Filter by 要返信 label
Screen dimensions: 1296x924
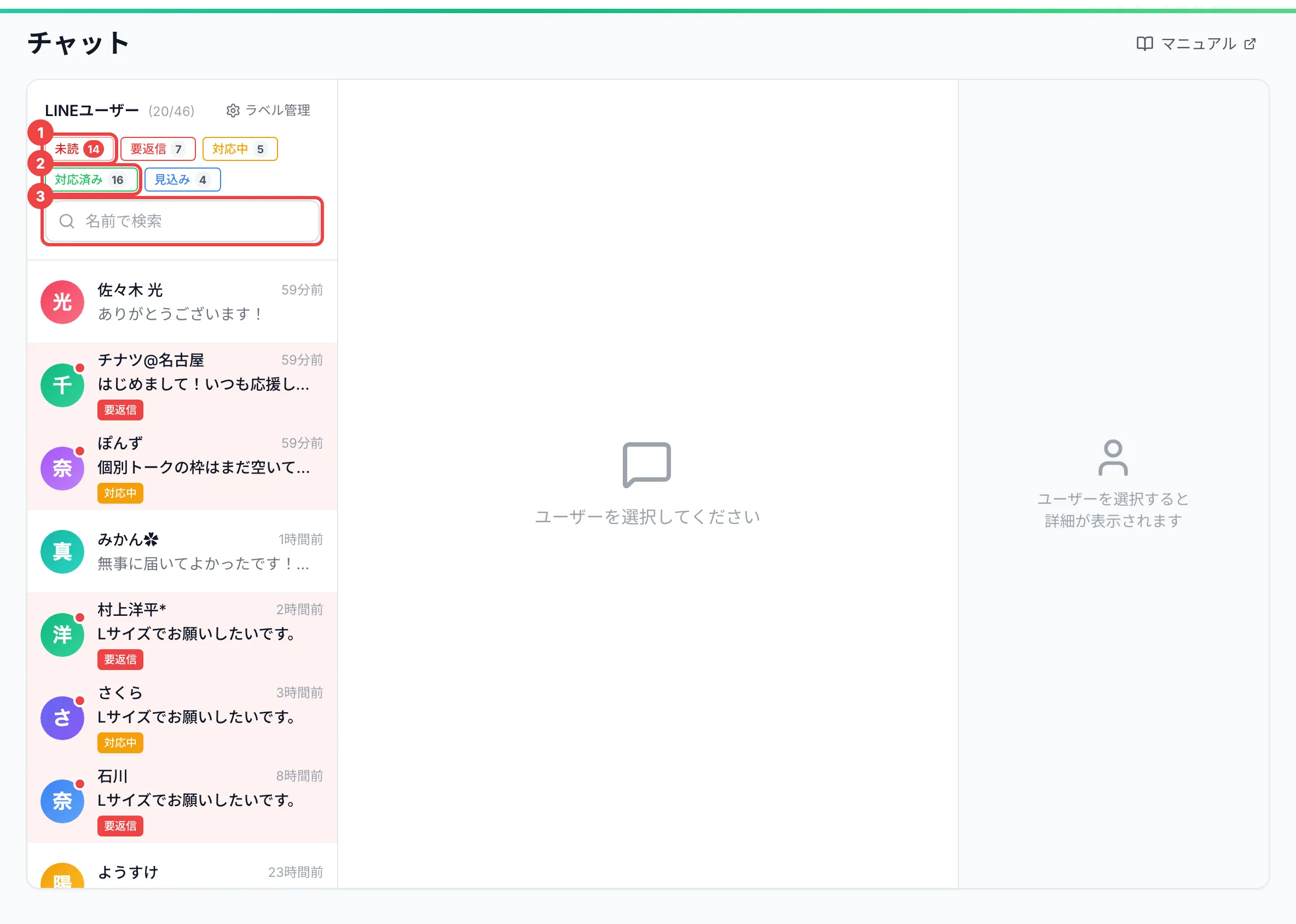pyautogui.click(x=158, y=149)
